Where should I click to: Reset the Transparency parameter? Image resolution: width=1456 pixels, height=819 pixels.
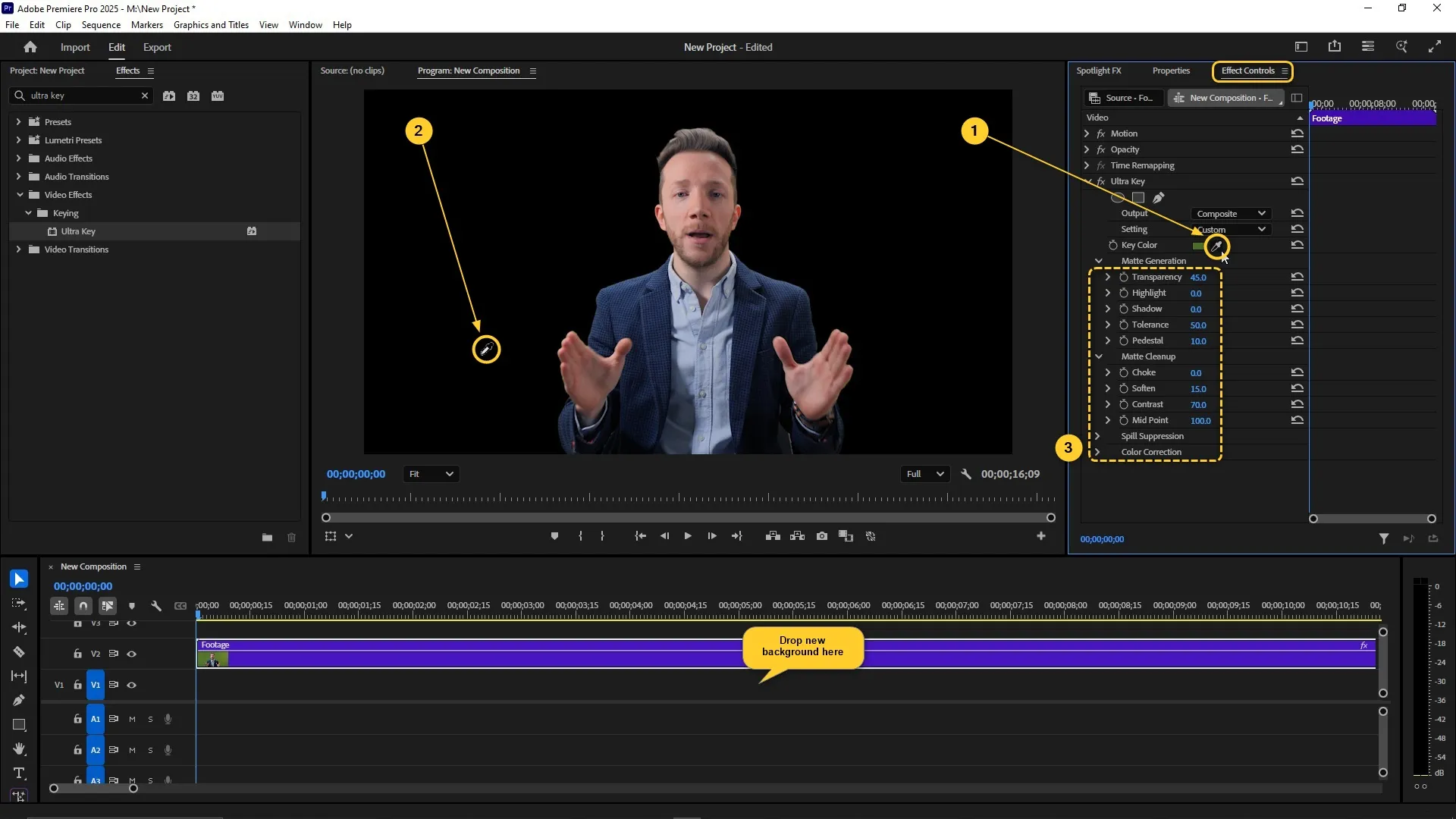coord(1298,277)
